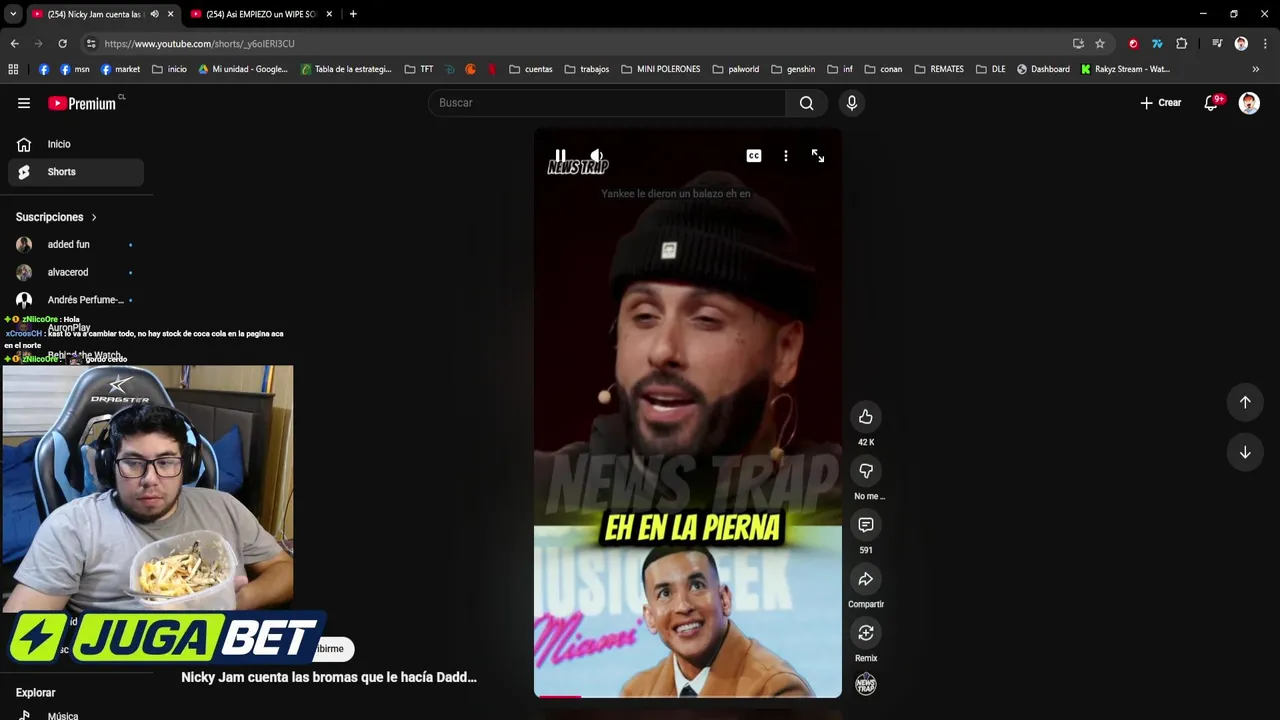The image size is (1280, 720).
Task: Select Inicio in the sidebar
Action: (76, 144)
